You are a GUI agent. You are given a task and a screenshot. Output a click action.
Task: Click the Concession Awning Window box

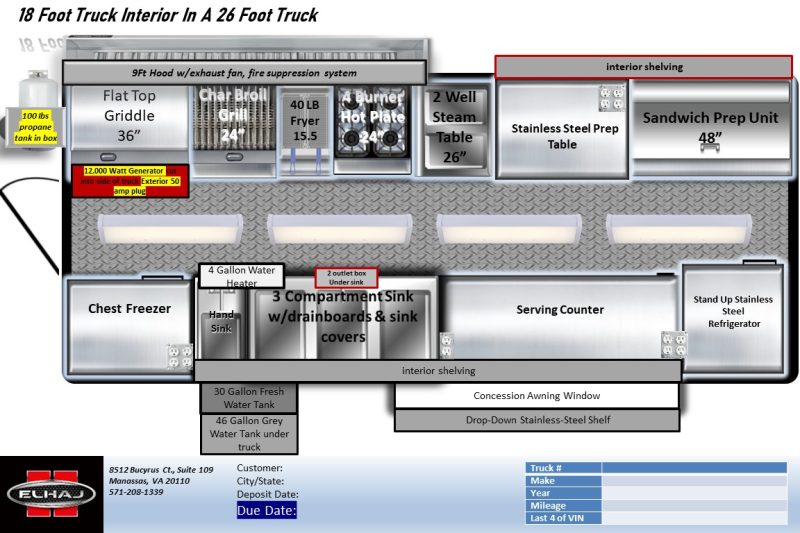click(536, 395)
